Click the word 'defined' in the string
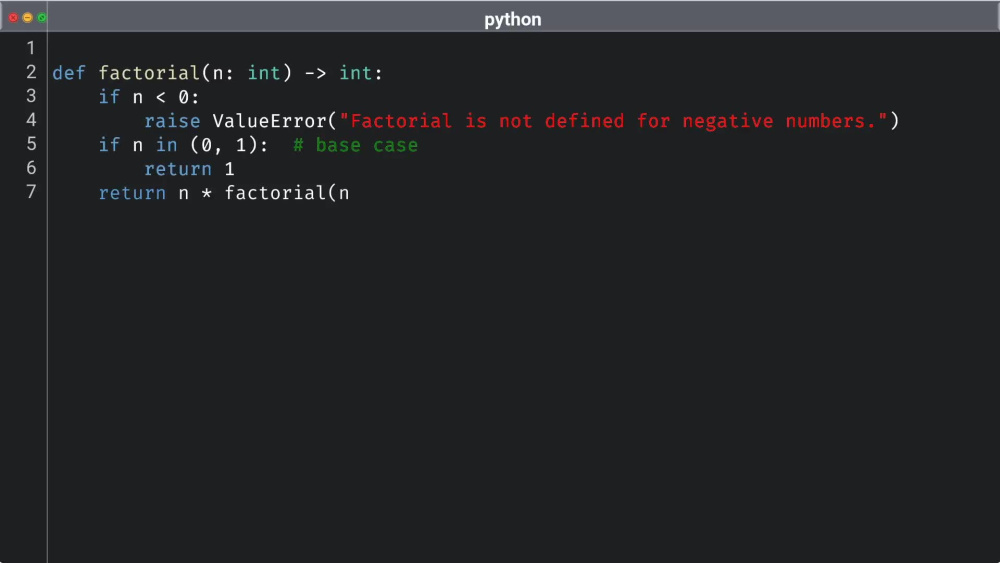This screenshot has width=1000, height=563. point(584,121)
